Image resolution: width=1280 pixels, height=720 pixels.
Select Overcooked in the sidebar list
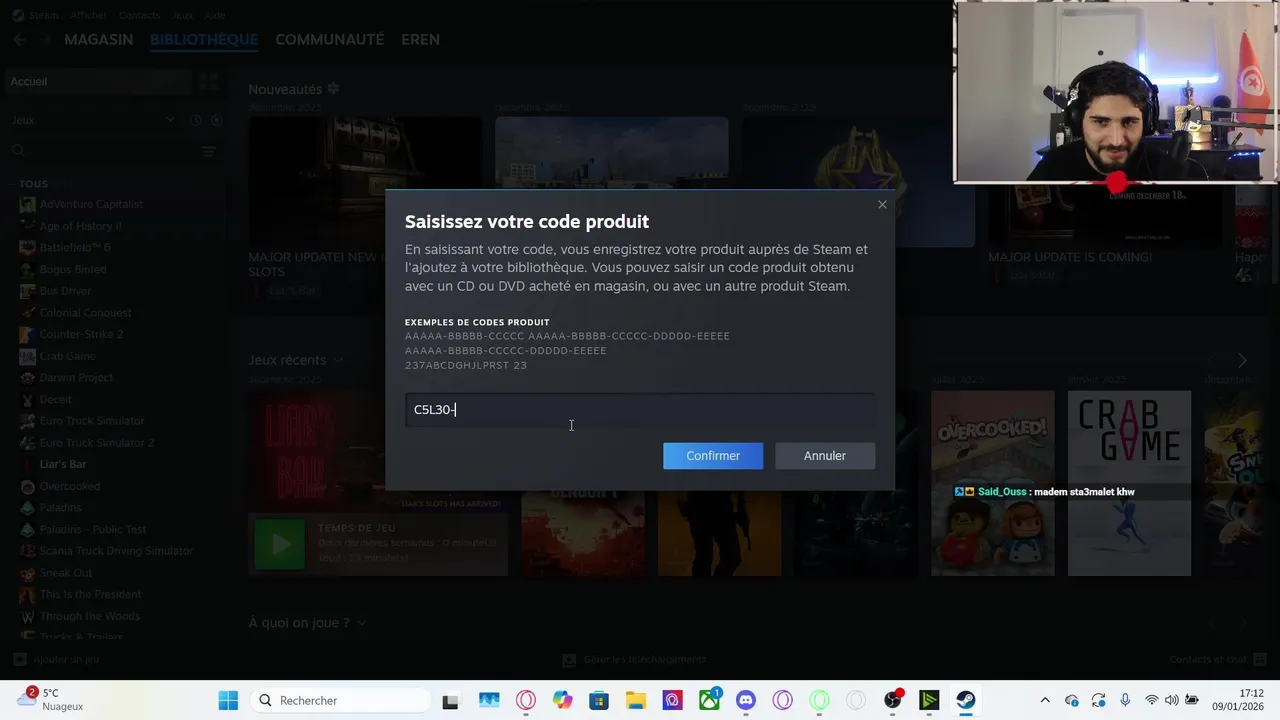pos(69,486)
